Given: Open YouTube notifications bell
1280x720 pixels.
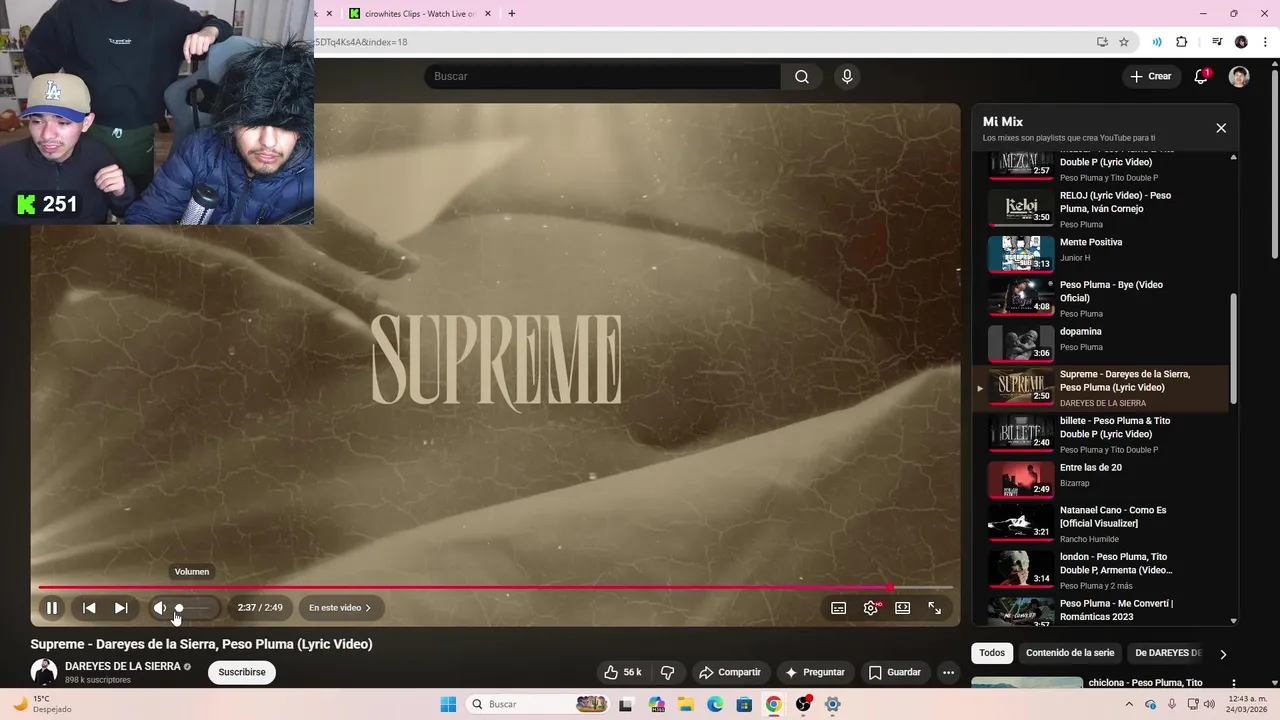Looking at the screenshot, I should pyautogui.click(x=1202, y=76).
